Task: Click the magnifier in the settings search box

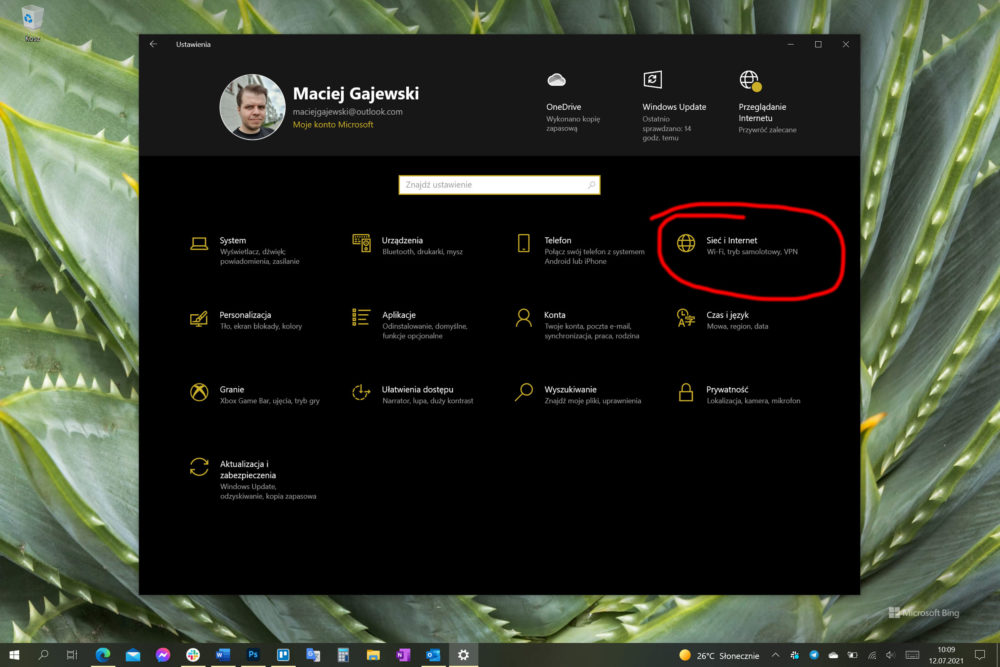Action: [591, 185]
